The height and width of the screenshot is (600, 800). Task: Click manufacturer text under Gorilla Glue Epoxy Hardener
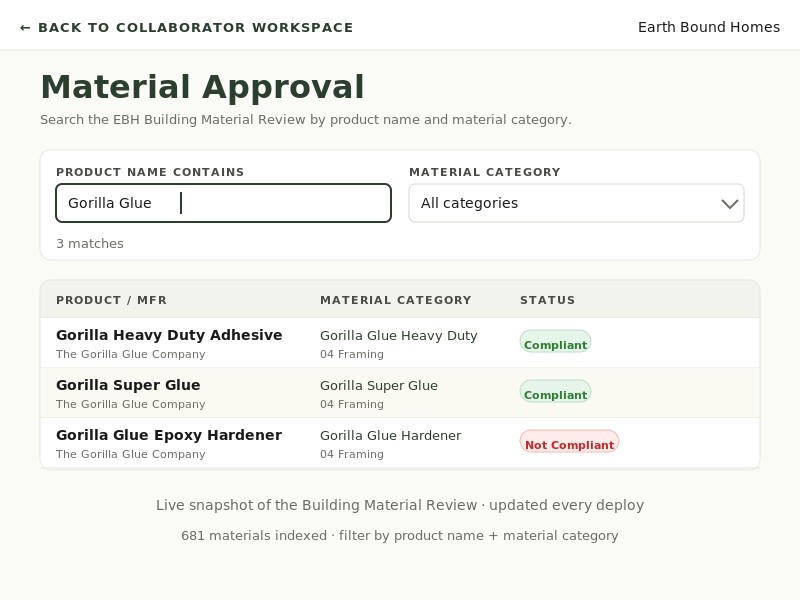131,454
